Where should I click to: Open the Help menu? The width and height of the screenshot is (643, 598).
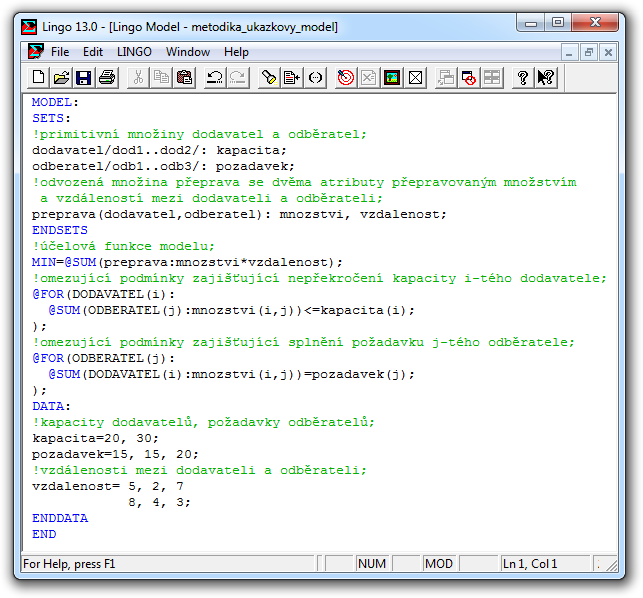[x=236, y=52]
